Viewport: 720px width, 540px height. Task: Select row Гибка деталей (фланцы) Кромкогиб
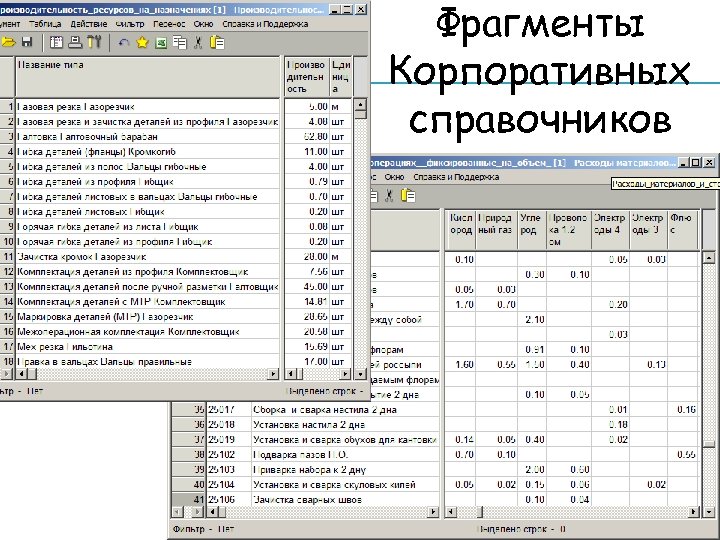tap(147, 152)
